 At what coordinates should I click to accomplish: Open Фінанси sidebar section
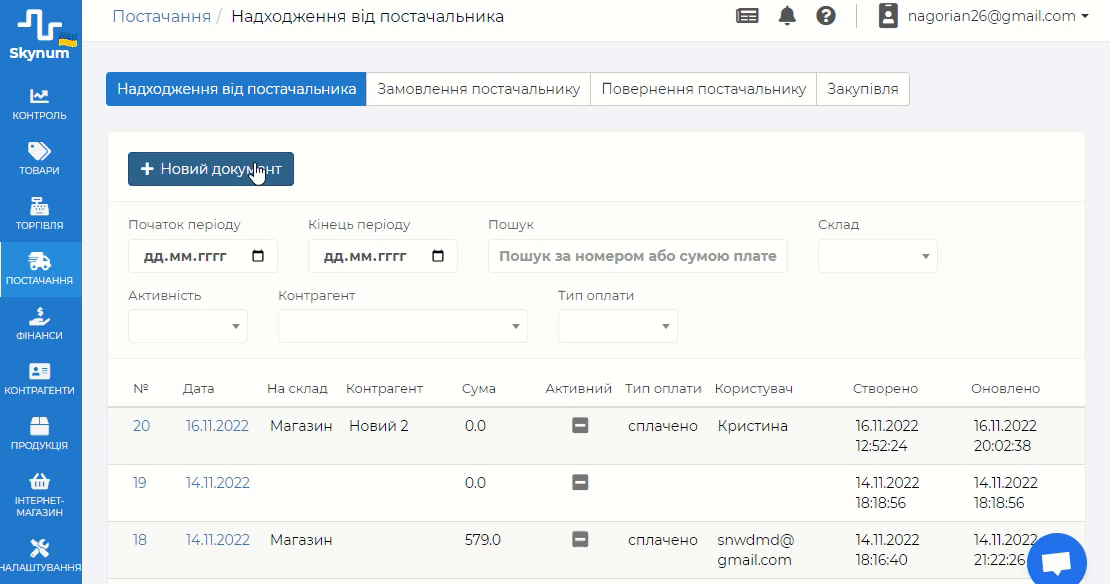coord(40,324)
